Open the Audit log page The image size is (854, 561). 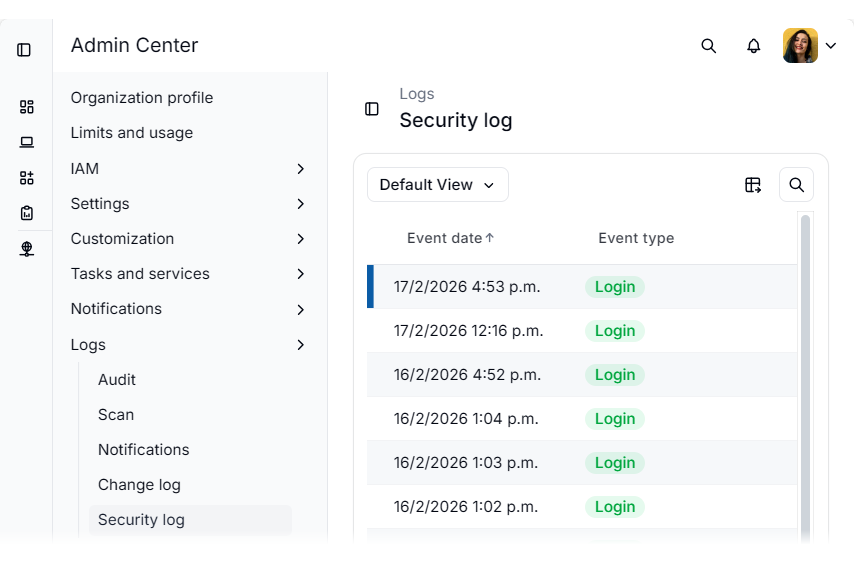(x=117, y=380)
